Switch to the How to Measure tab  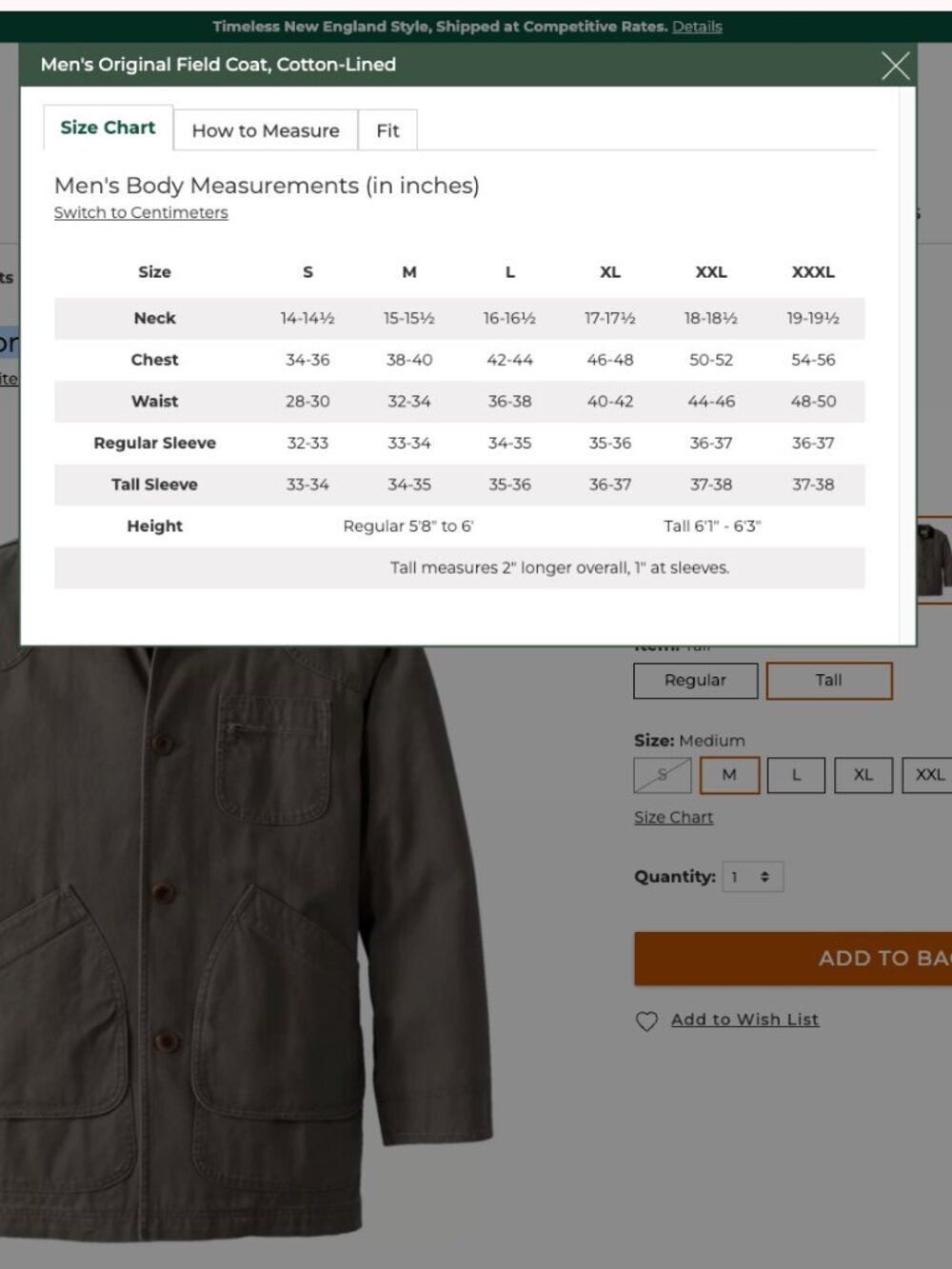coord(266,130)
